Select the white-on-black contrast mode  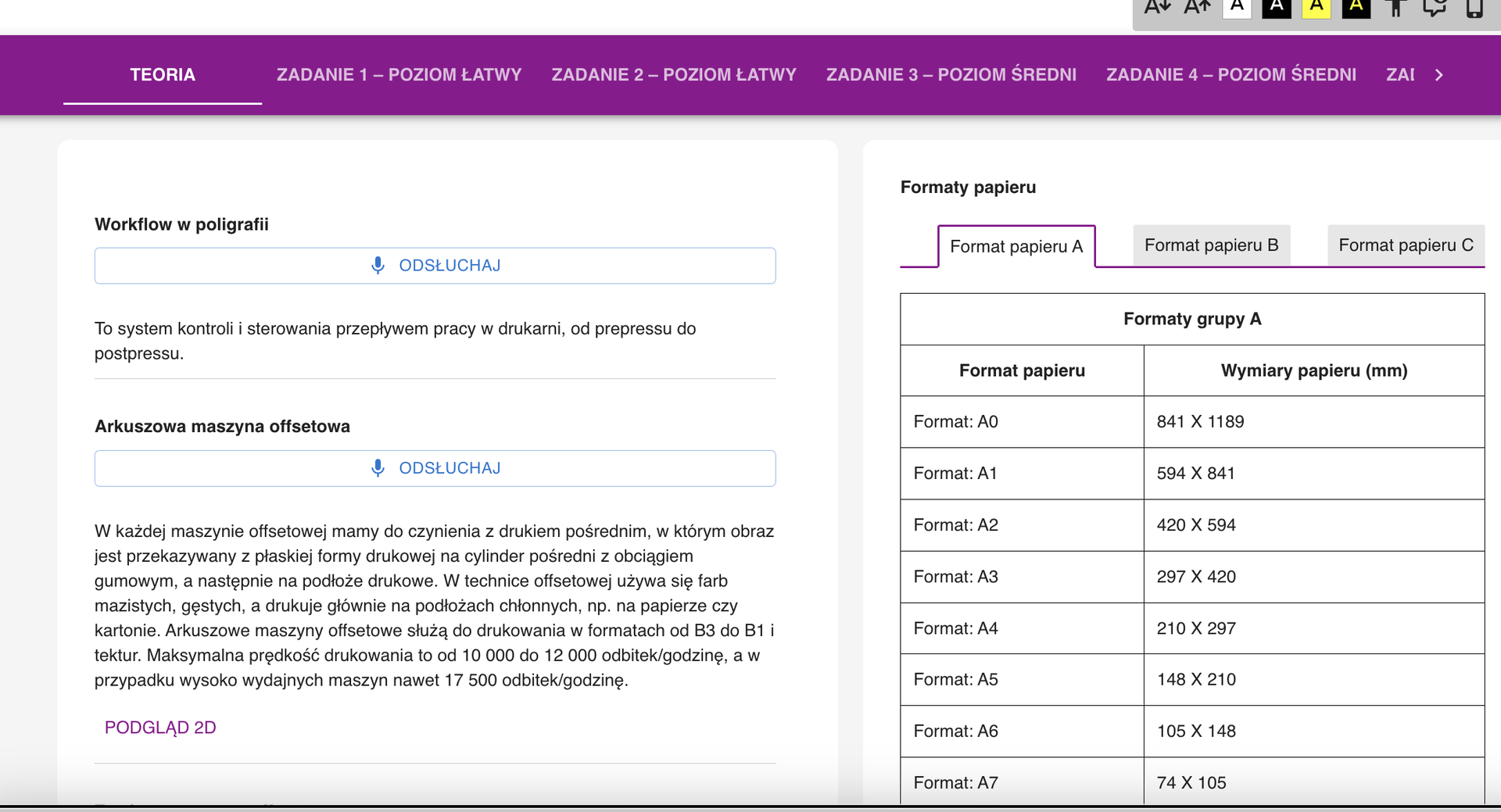1277,8
